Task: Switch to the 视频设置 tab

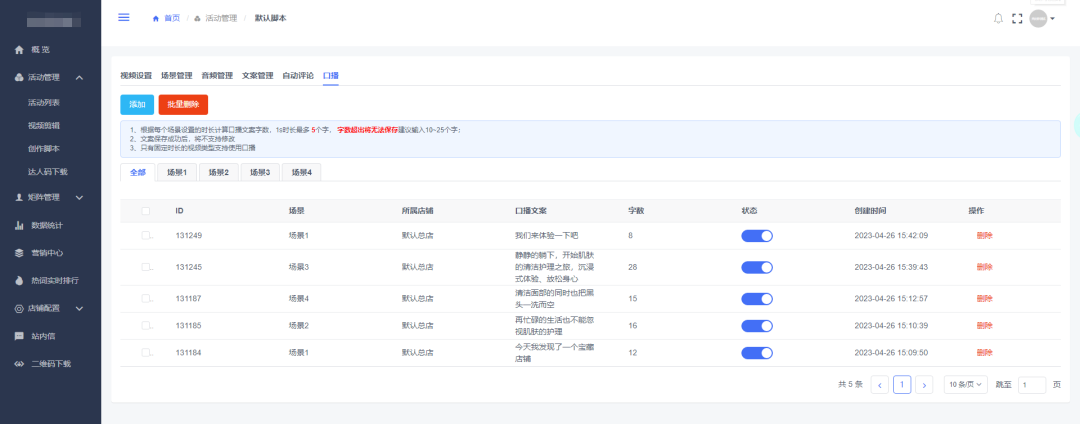Action: (136, 76)
